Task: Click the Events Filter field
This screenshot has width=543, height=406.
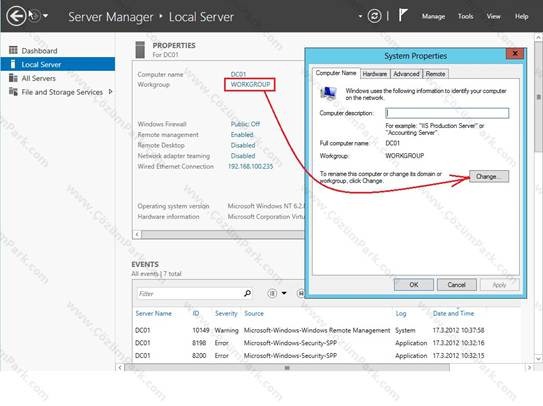Action: coord(189,294)
